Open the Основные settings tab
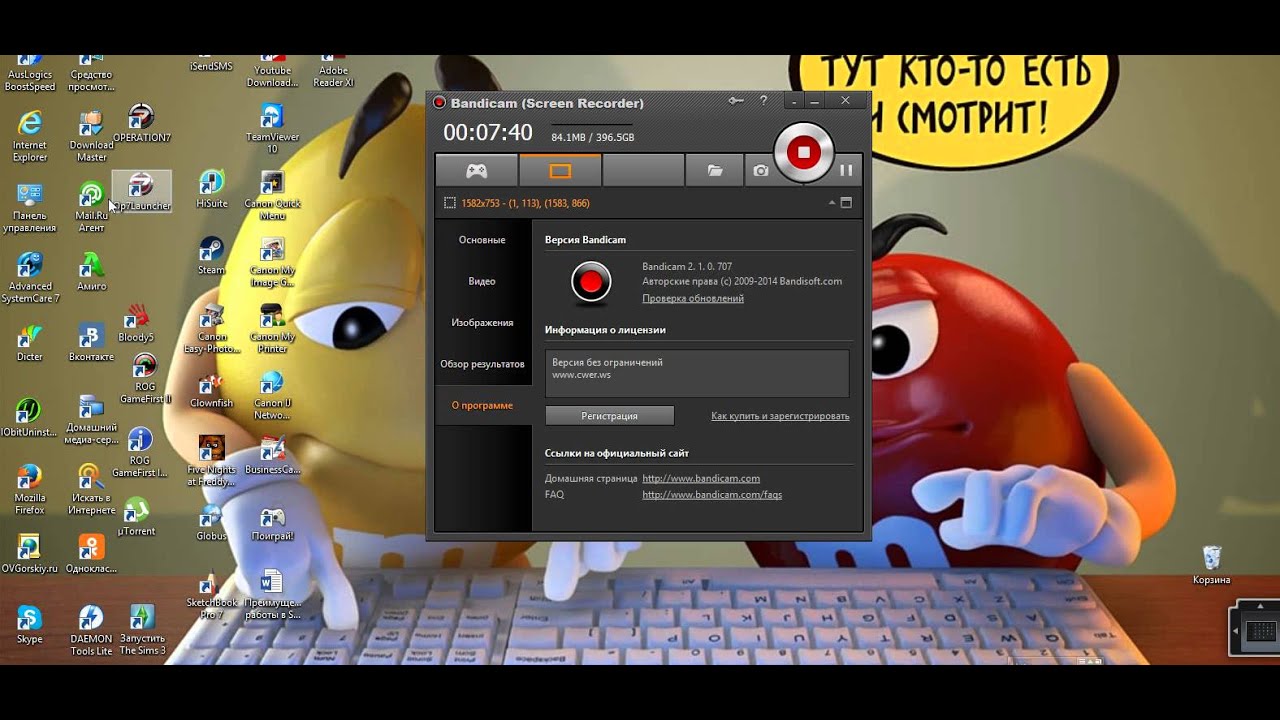The image size is (1280, 720). coord(482,240)
